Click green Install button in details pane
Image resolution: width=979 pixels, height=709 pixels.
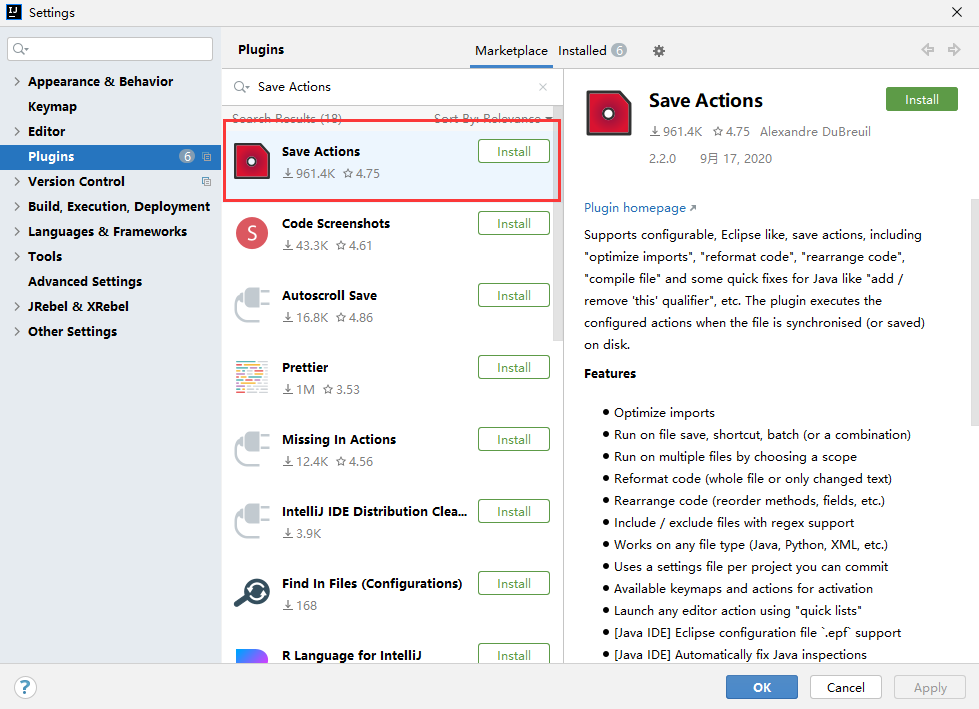(922, 99)
